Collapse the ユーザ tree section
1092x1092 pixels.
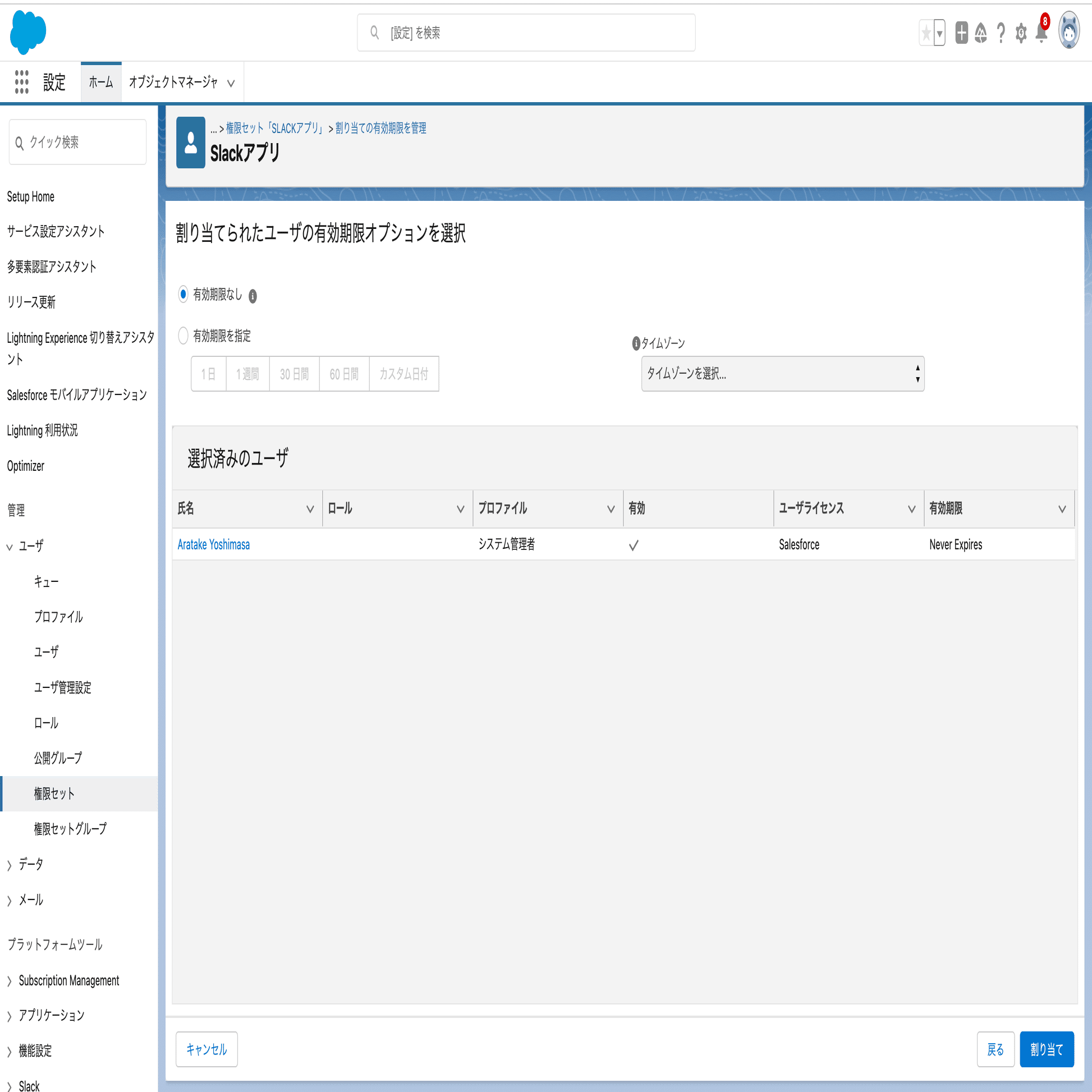(9, 547)
